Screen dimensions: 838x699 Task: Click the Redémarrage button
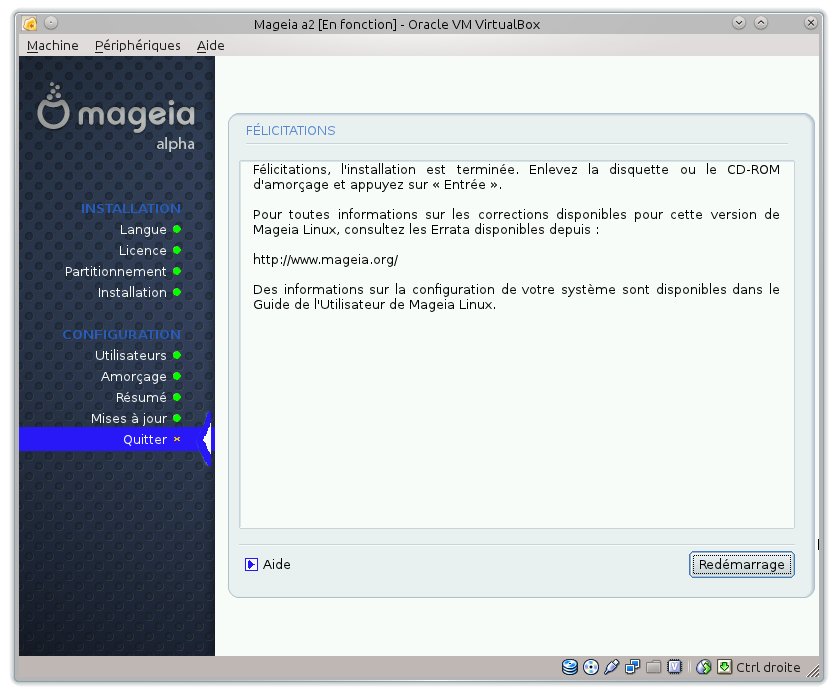click(x=742, y=564)
